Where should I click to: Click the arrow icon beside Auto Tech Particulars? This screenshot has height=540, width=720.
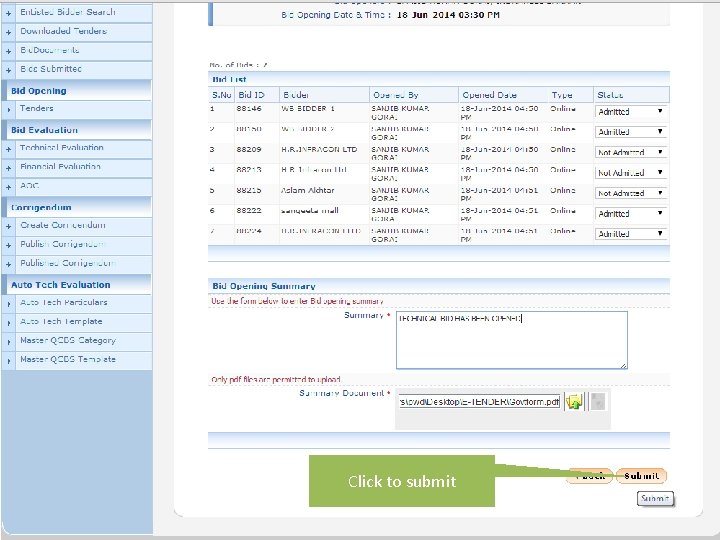(x=9, y=304)
